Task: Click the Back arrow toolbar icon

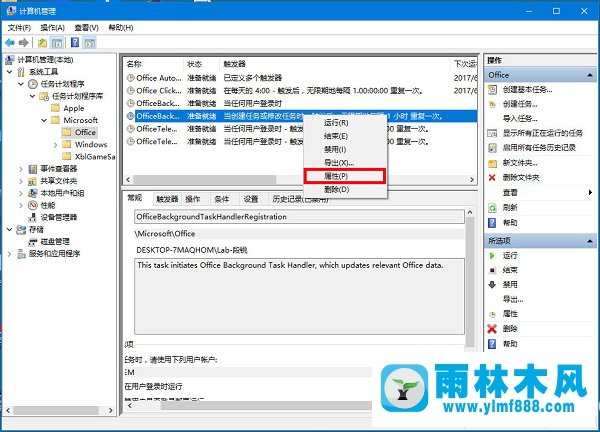Action: pyautogui.click(x=10, y=42)
